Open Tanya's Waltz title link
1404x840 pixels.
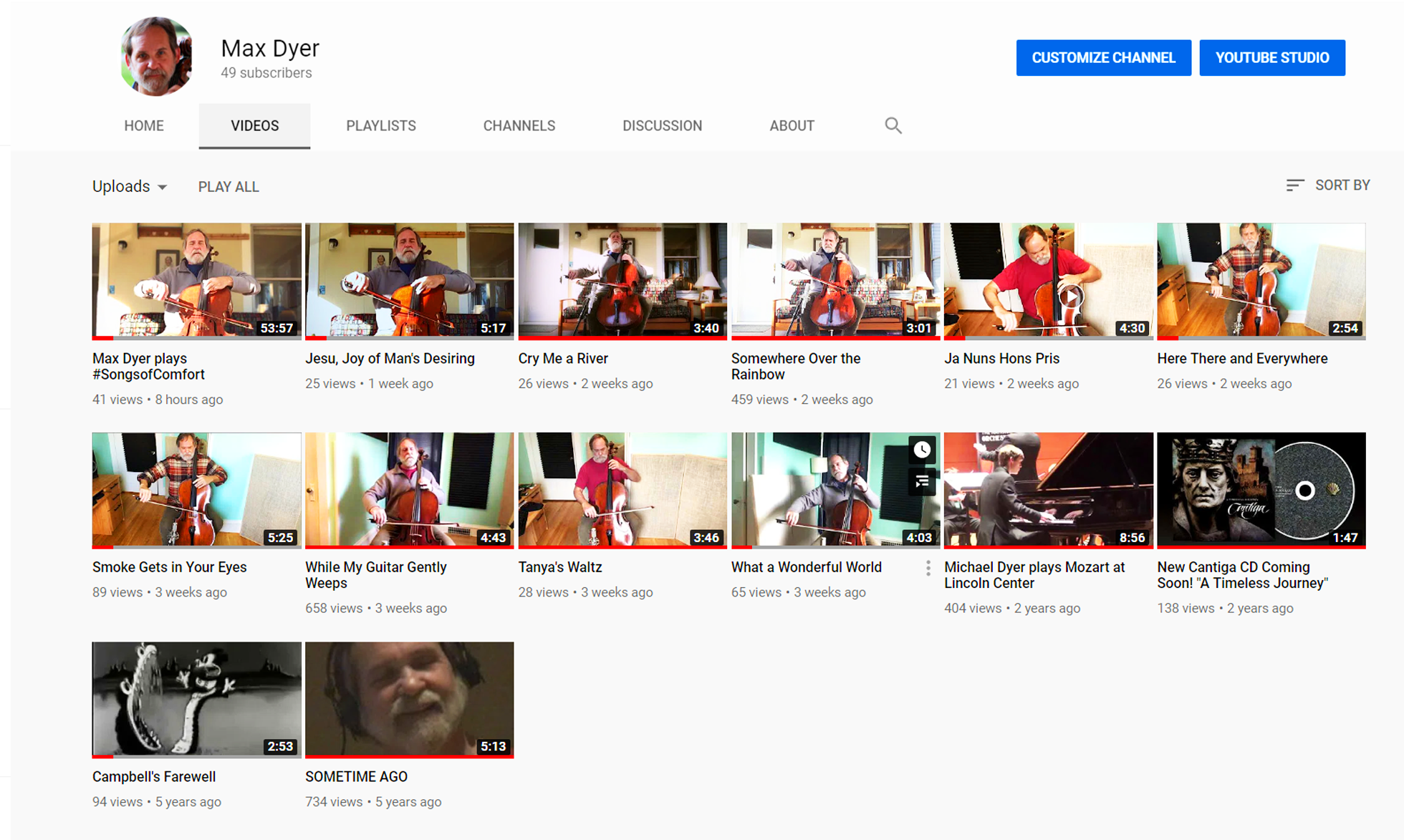560,567
